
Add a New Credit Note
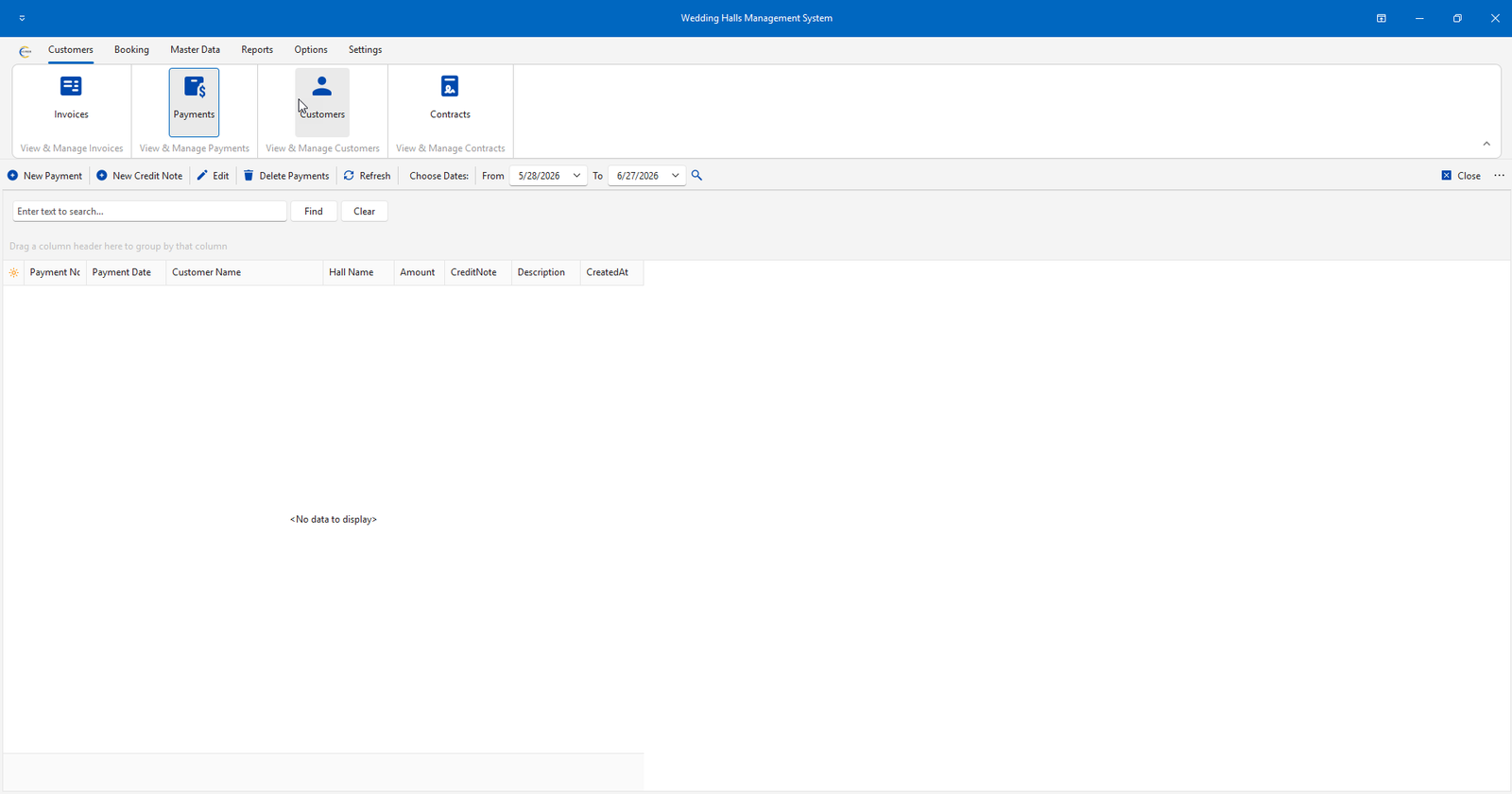point(140,176)
